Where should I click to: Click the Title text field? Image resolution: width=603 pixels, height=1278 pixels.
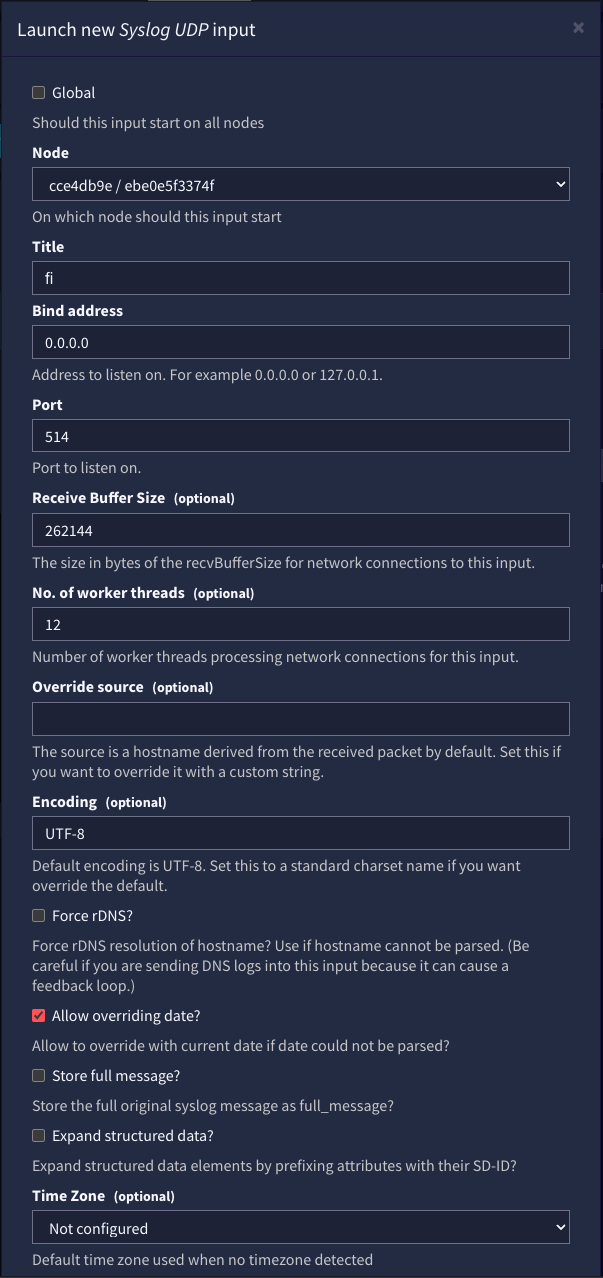pos(300,278)
